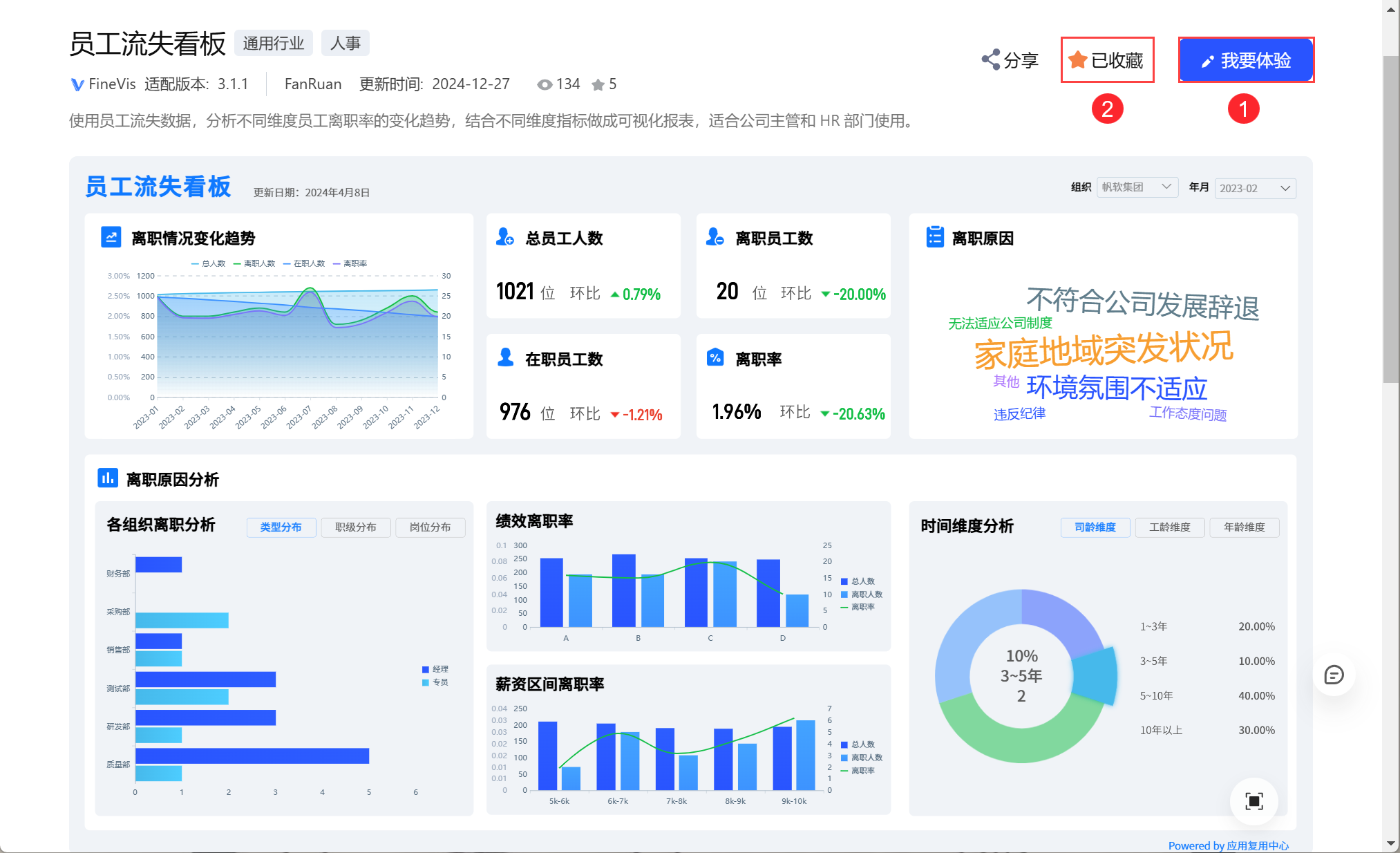1400x853 pixels.
Task: Click the eye views icon beside 134
Action: tap(545, 84)
